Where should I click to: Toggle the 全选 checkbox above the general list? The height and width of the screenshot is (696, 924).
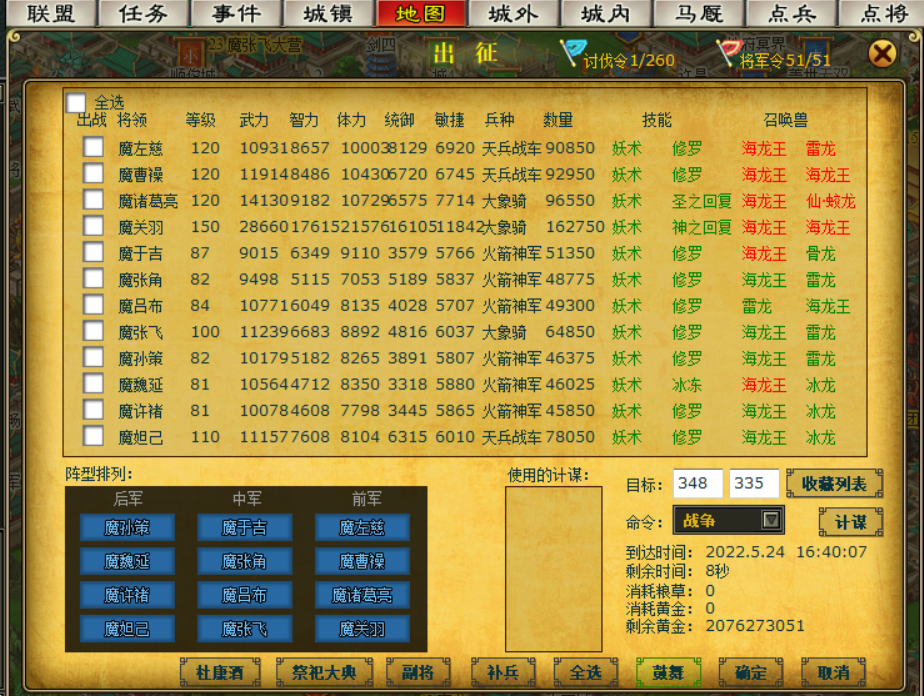click(76, 103)
